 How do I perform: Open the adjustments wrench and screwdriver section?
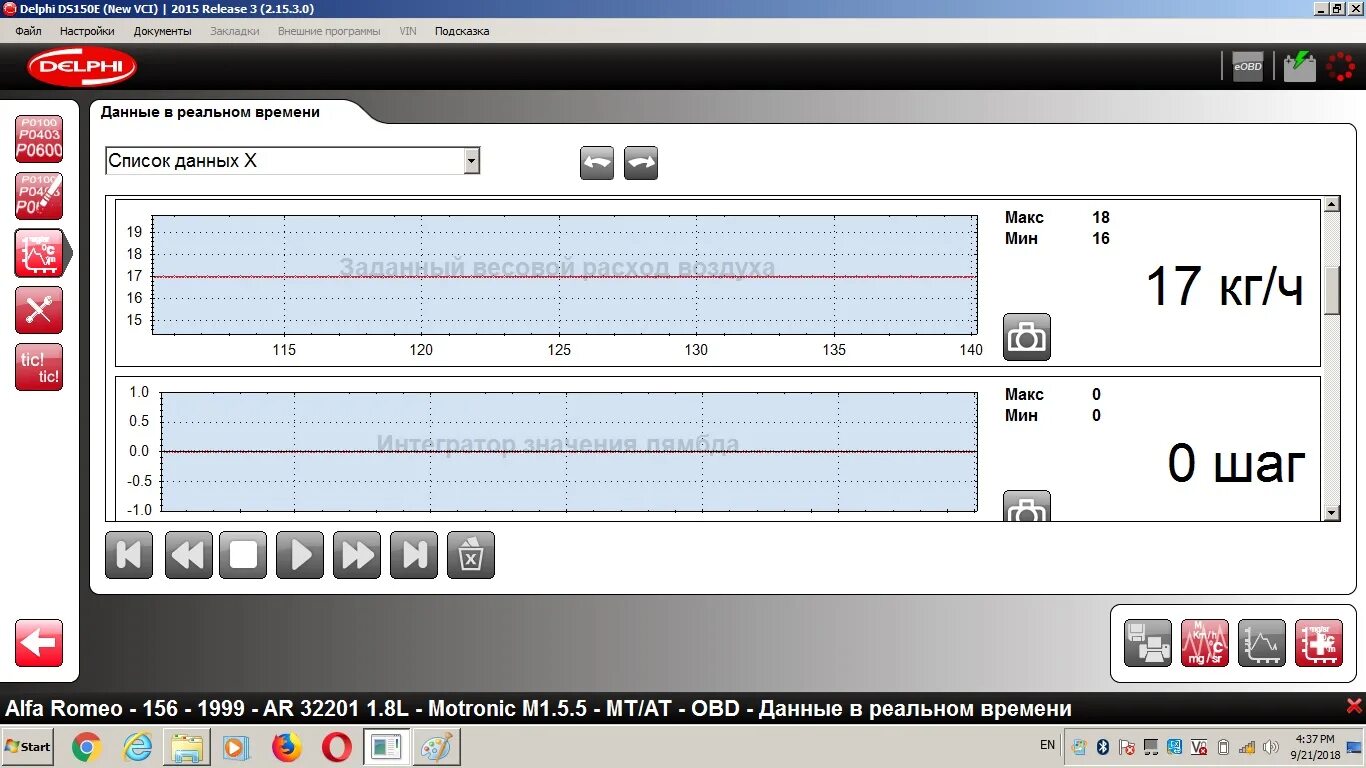pos(39,310)
